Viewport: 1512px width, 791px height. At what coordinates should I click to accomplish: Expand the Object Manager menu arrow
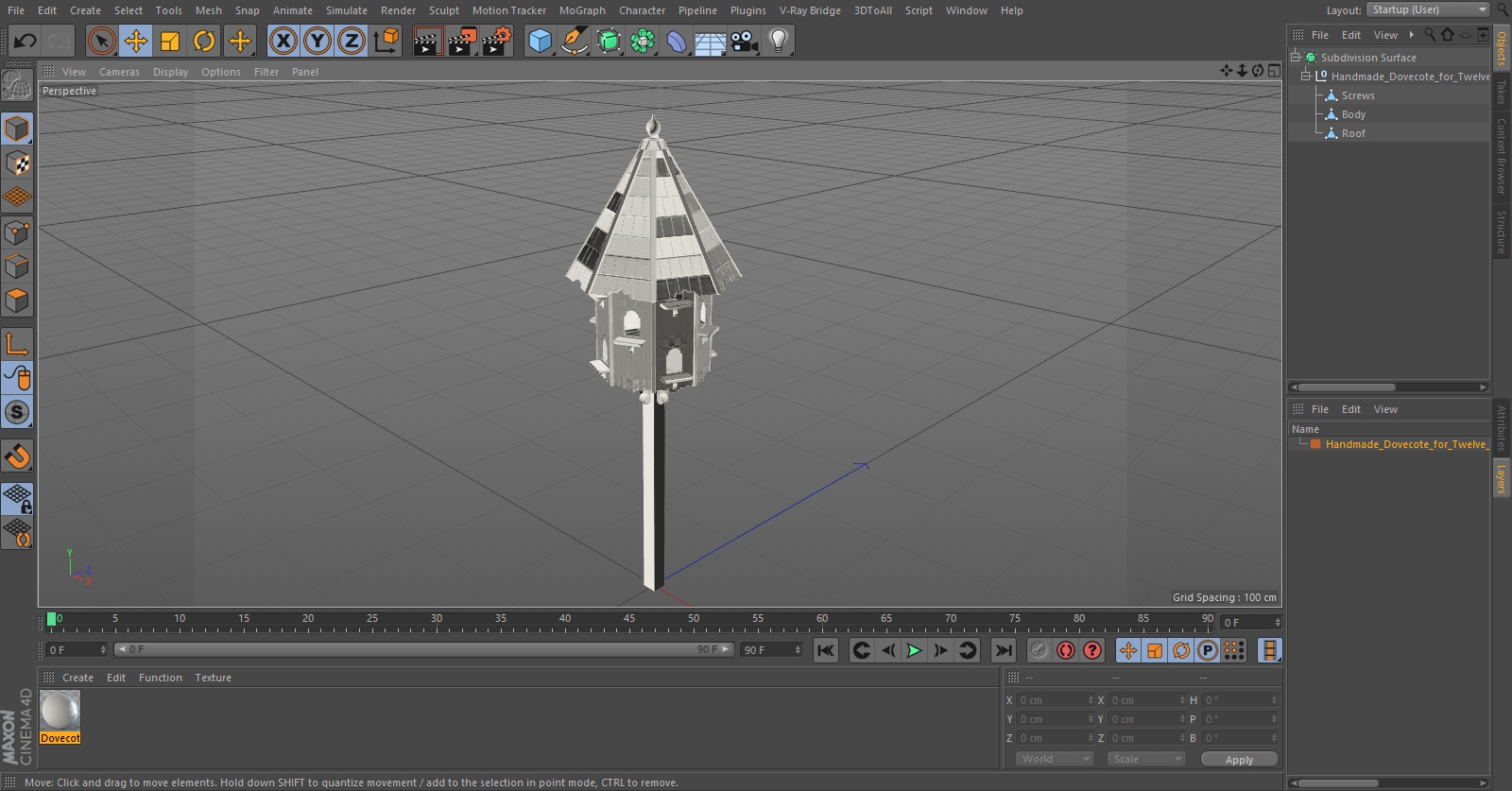[x=1412, y=35]
